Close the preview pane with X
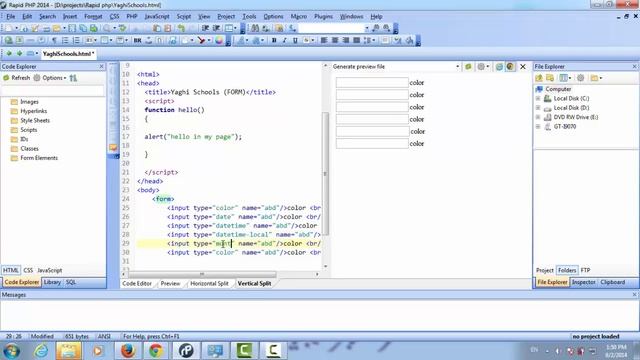 [522, 67]
